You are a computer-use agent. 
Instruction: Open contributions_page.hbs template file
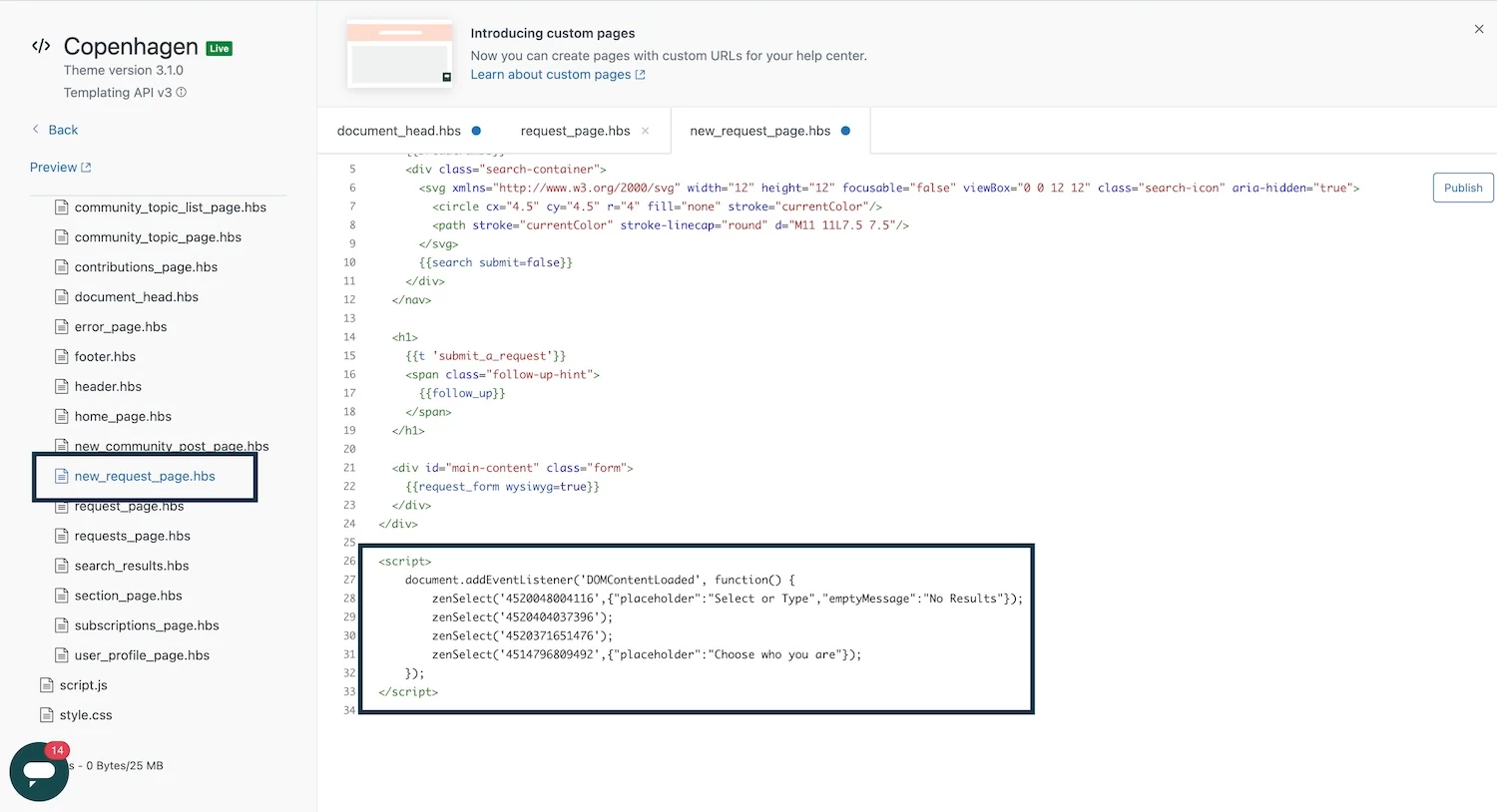click(x=146, y=267)
